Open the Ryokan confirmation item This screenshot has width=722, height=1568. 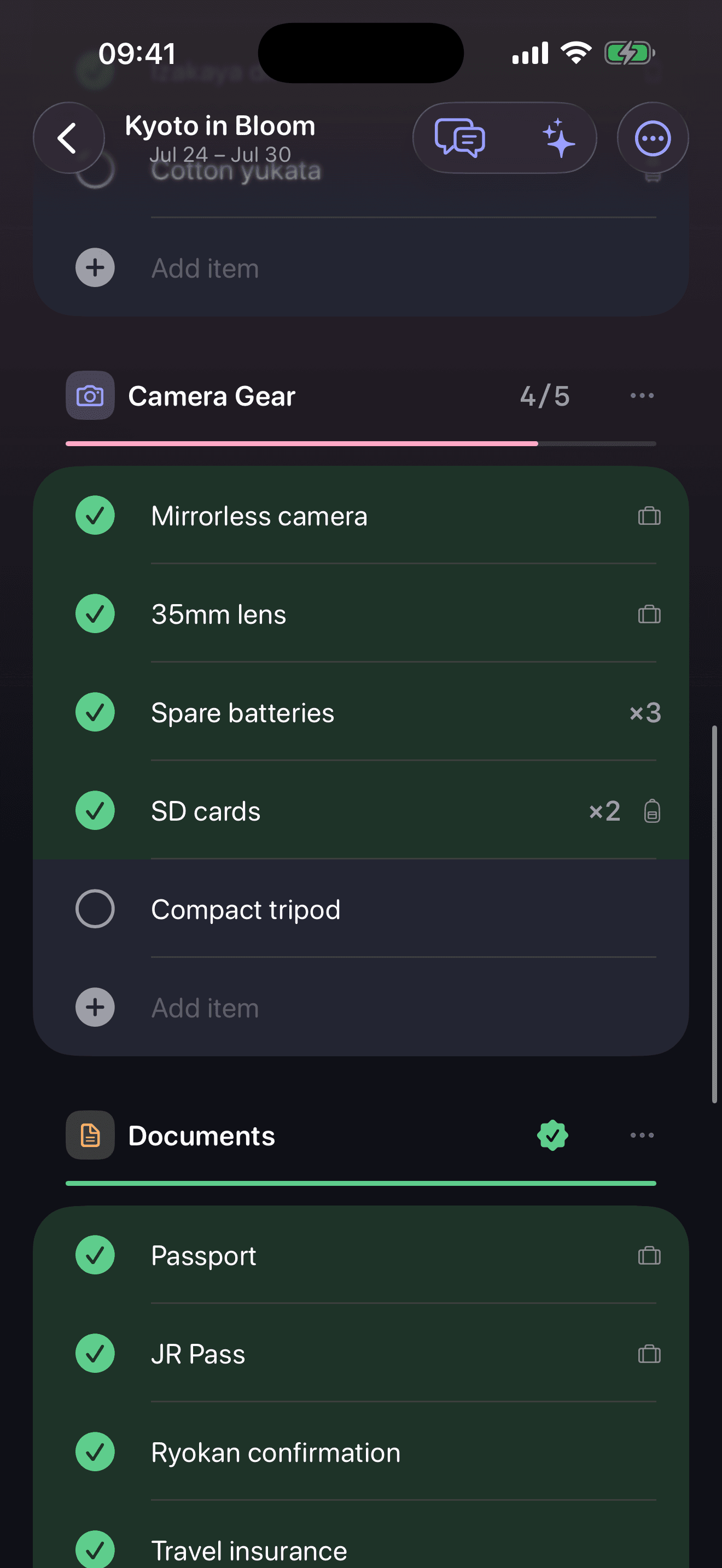[360, 1452]
